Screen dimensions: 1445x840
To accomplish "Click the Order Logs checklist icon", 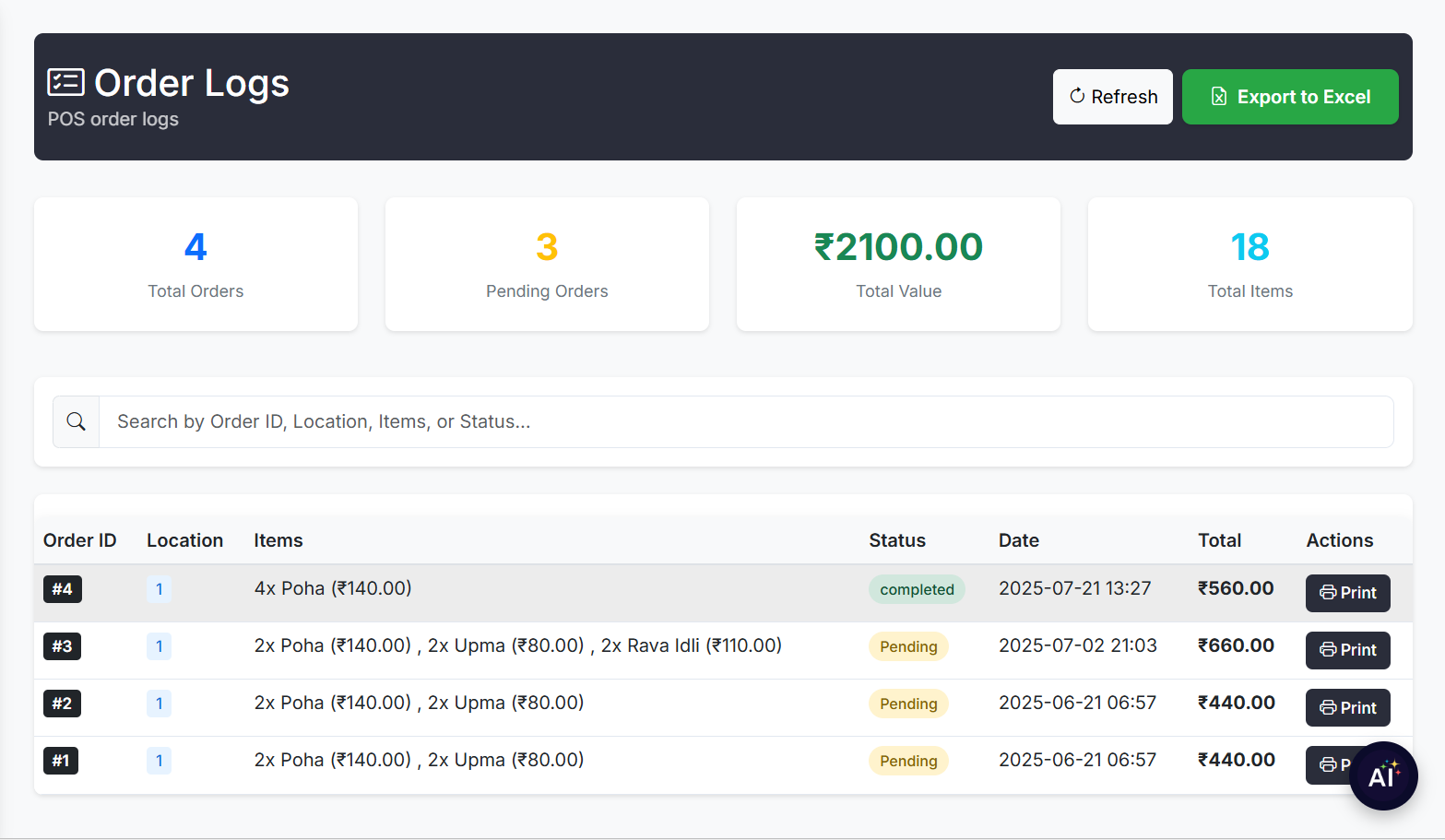I will 65,83.
